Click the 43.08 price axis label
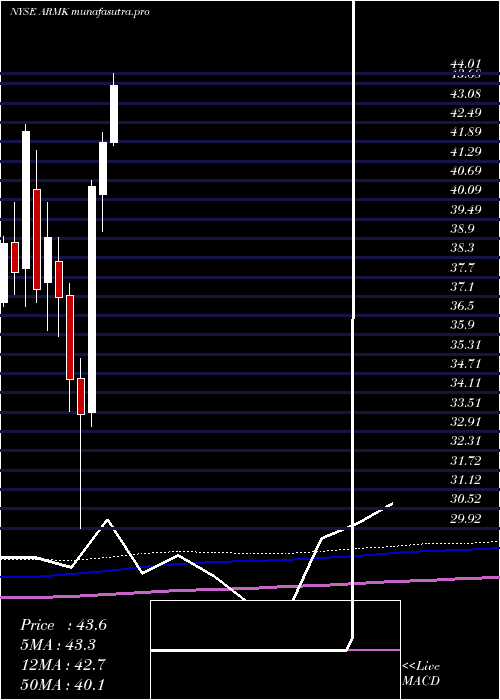 click(x=466, y=94)
